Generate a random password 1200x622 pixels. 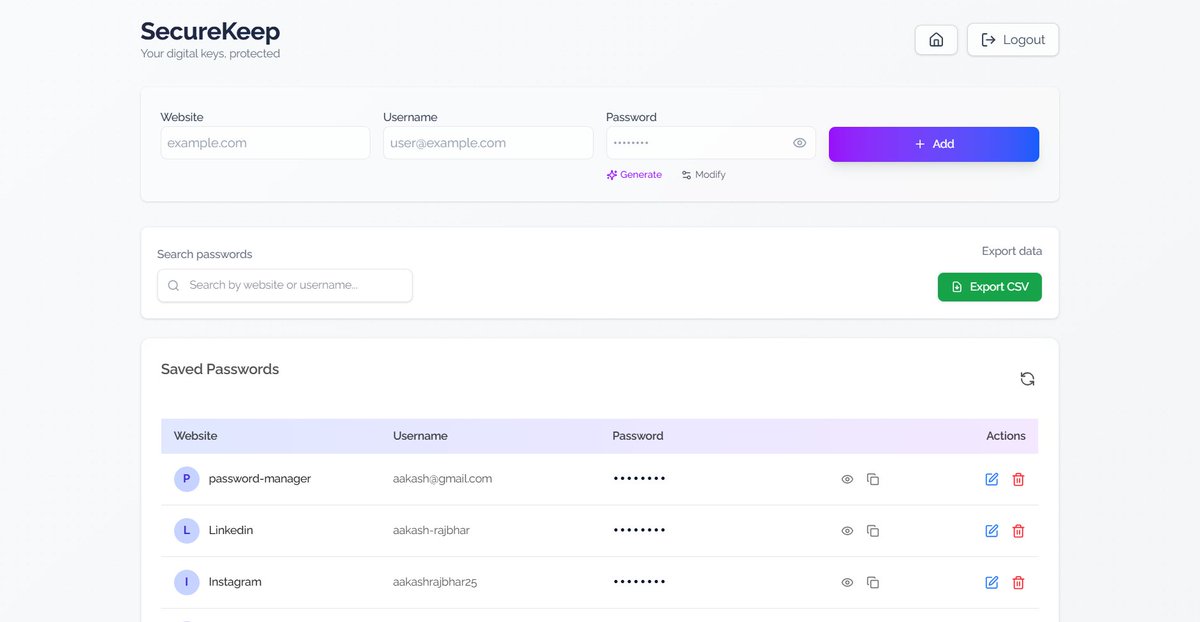[634, 175]
